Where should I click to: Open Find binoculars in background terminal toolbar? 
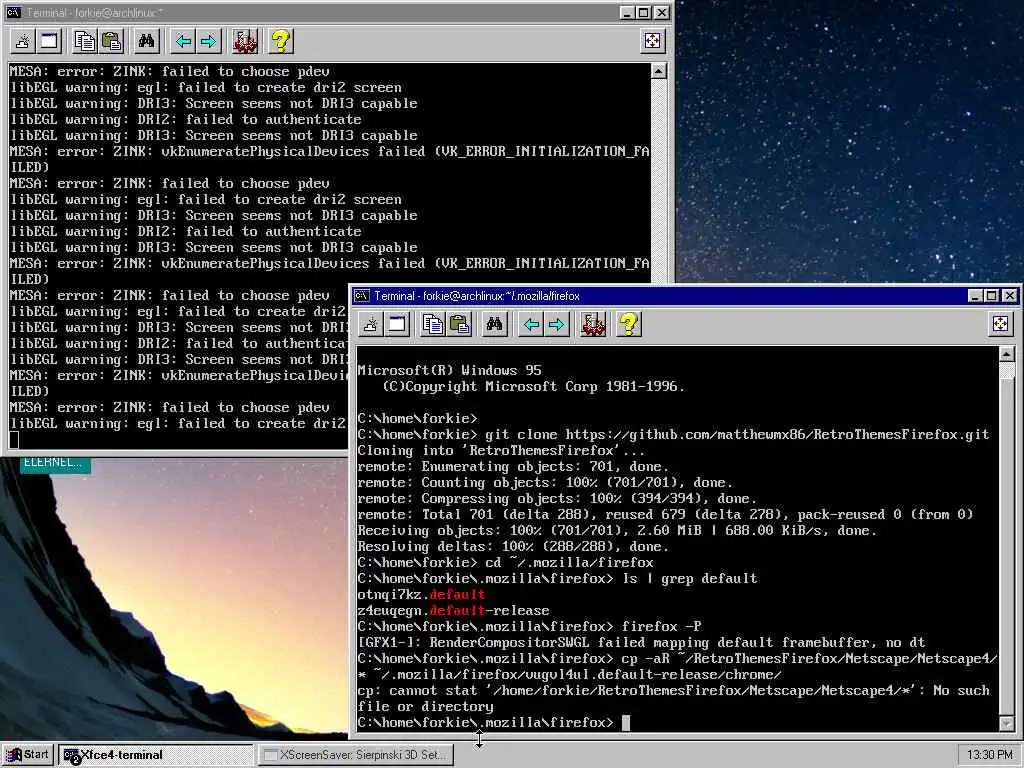pyautogui.click(x=146, y=42)
